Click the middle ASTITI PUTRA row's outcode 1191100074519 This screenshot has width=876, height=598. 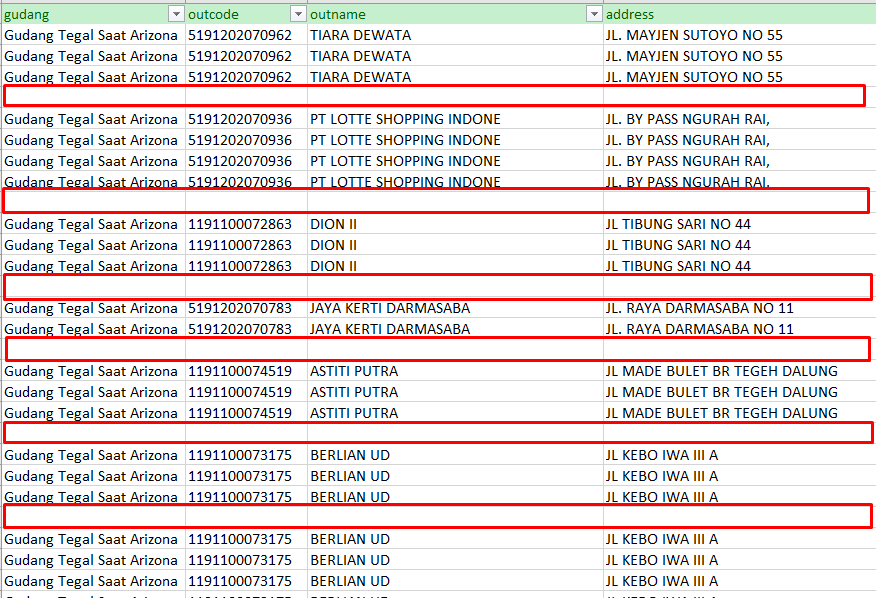(x=240, y=392)
